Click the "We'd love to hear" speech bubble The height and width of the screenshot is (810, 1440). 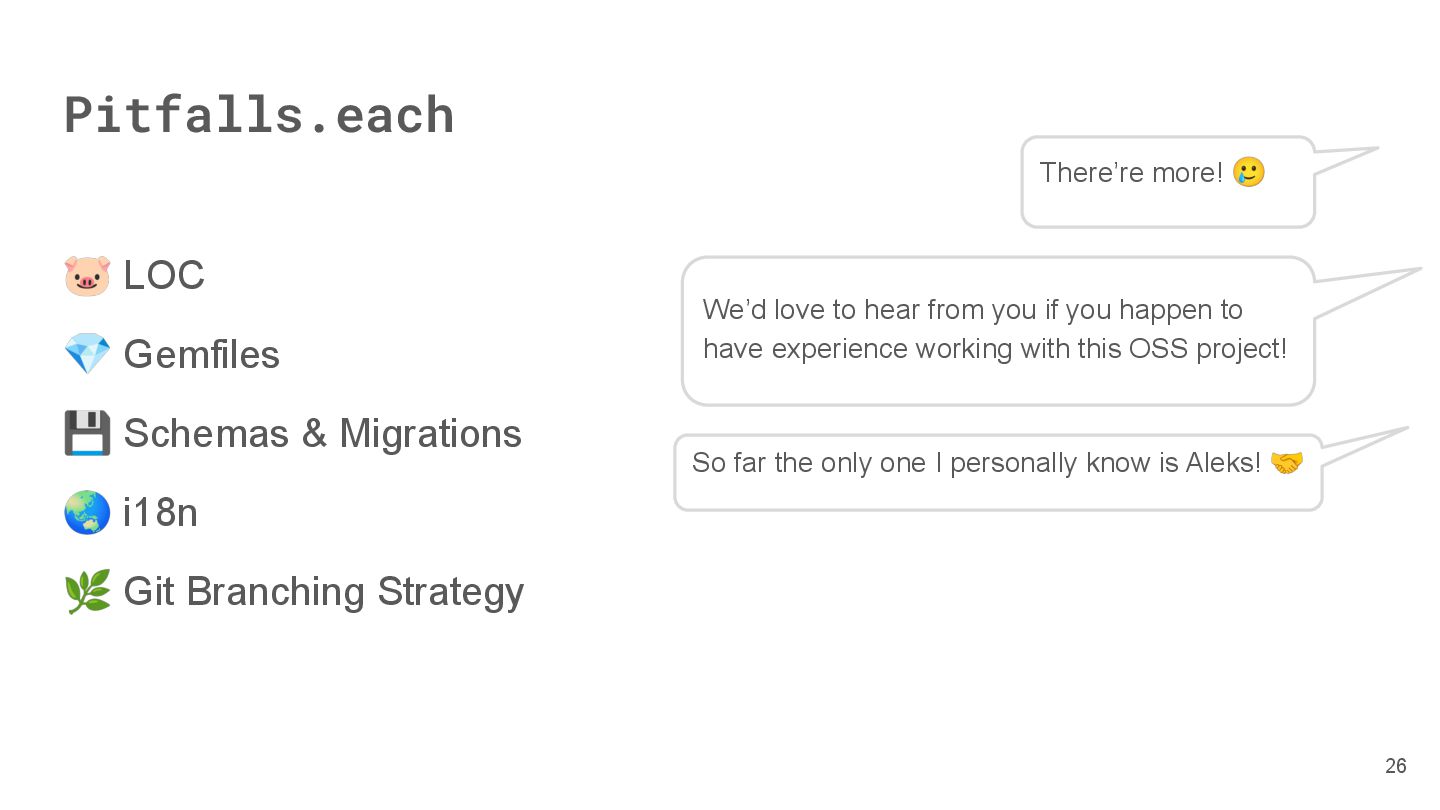click(998, 331)
